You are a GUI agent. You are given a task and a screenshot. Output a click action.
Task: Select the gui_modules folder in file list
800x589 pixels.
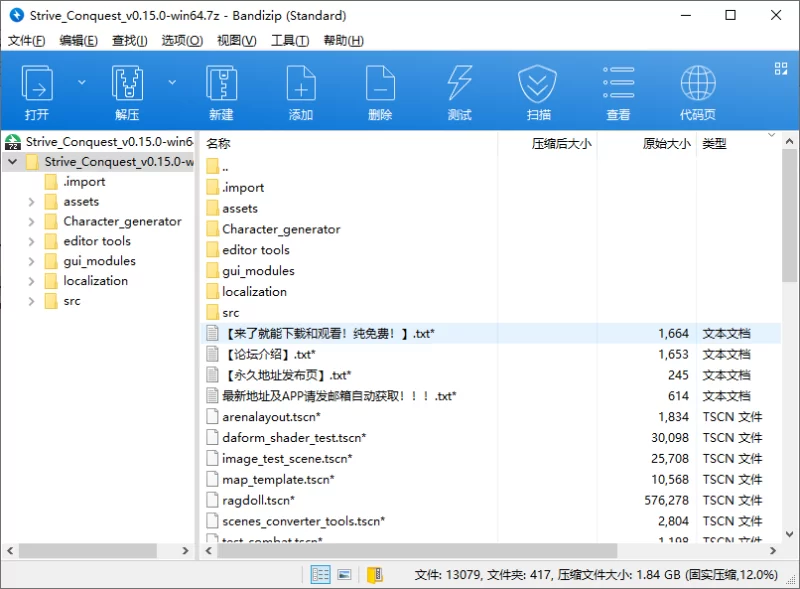(251, 271)
